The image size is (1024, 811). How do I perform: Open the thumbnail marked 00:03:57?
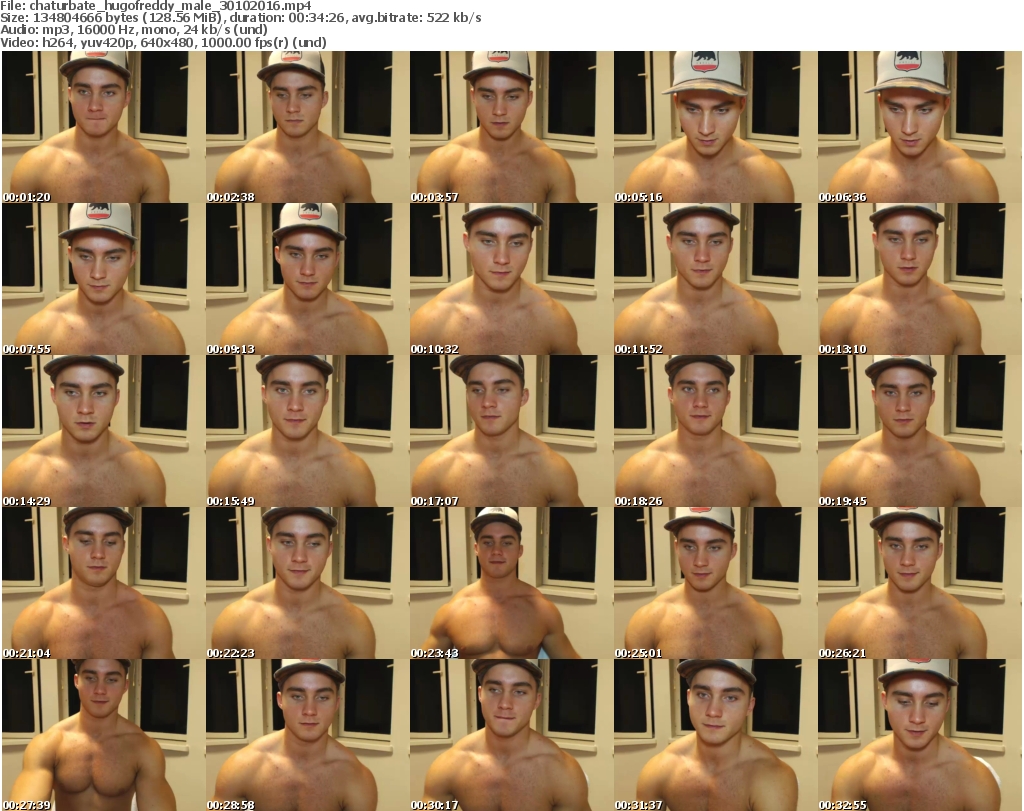tap(511, 127)
